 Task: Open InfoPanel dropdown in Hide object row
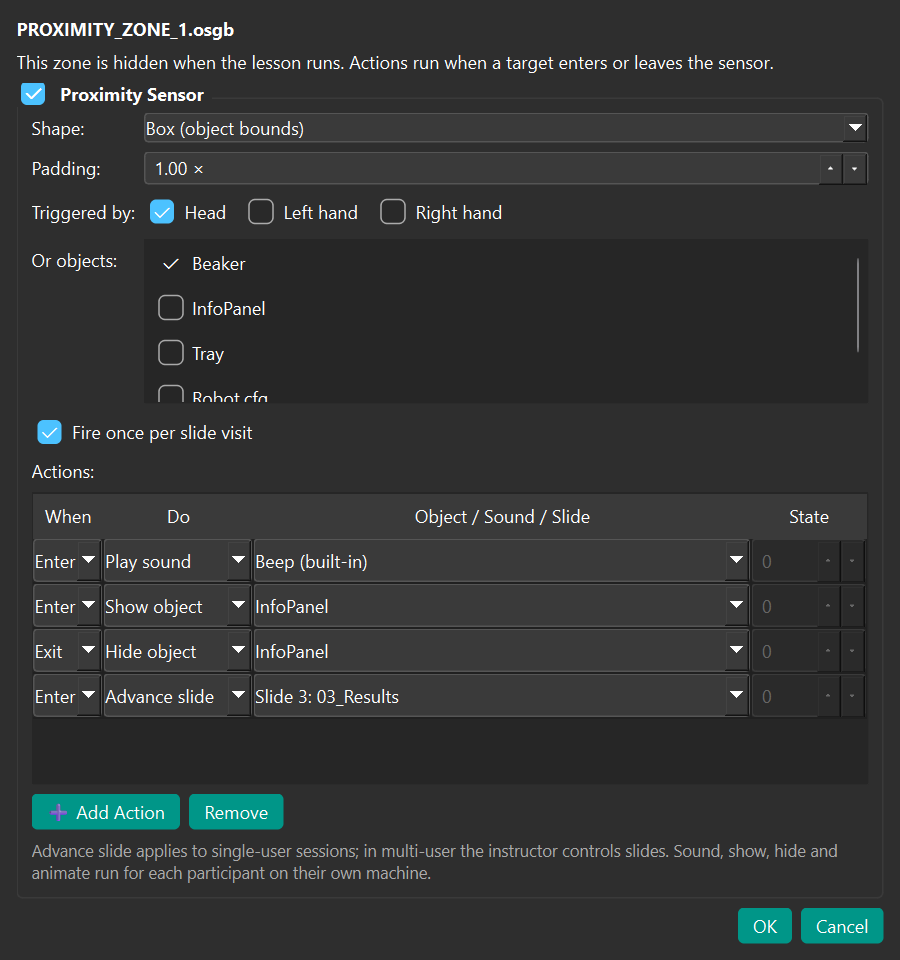pos(501,651)
